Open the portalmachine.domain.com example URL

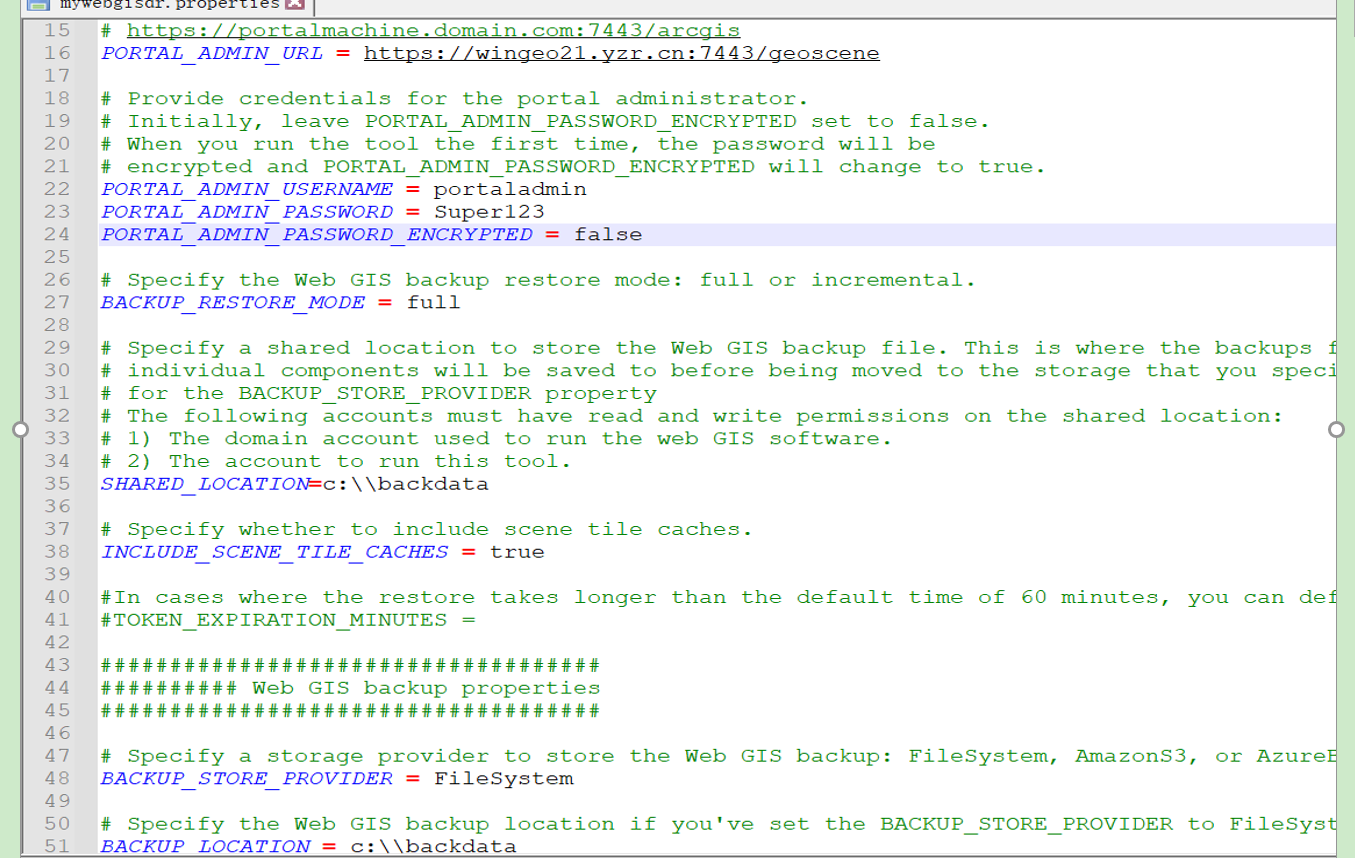pos(433,31)
